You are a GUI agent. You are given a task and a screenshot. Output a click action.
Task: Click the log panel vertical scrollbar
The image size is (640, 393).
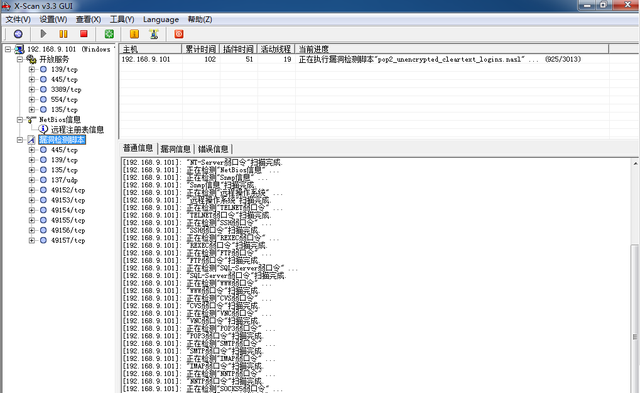tap(635, 275)
